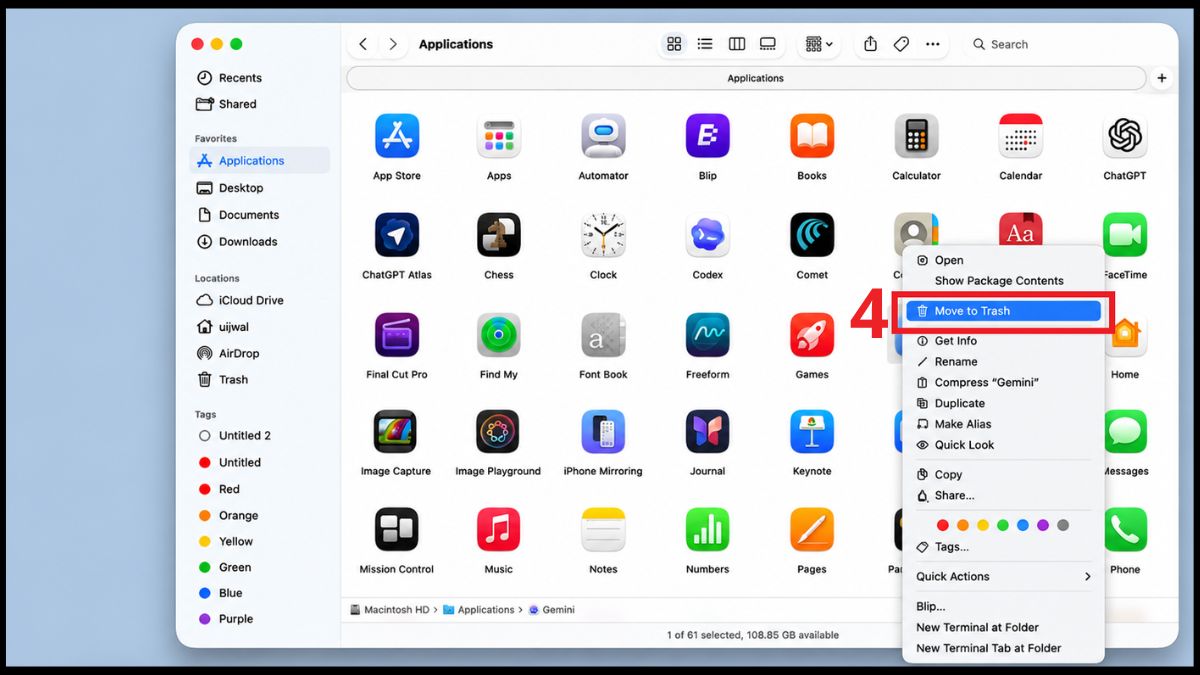Click the Font Book app icon
Screen dimensions: 1200x675
pyautogui.click(x=603, y=335)
